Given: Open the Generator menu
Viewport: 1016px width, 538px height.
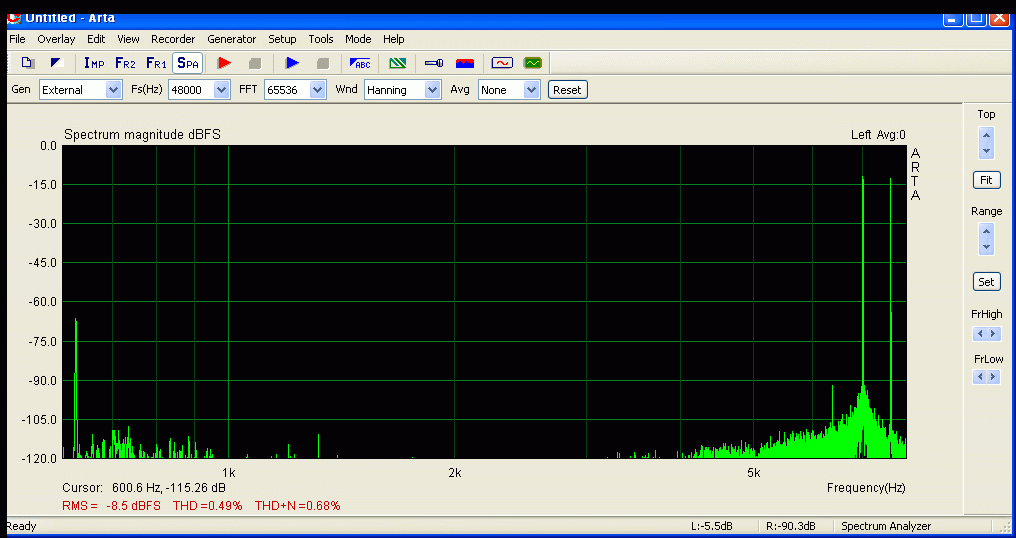Looking at the screenshot, I should click(x=231, y=39).
